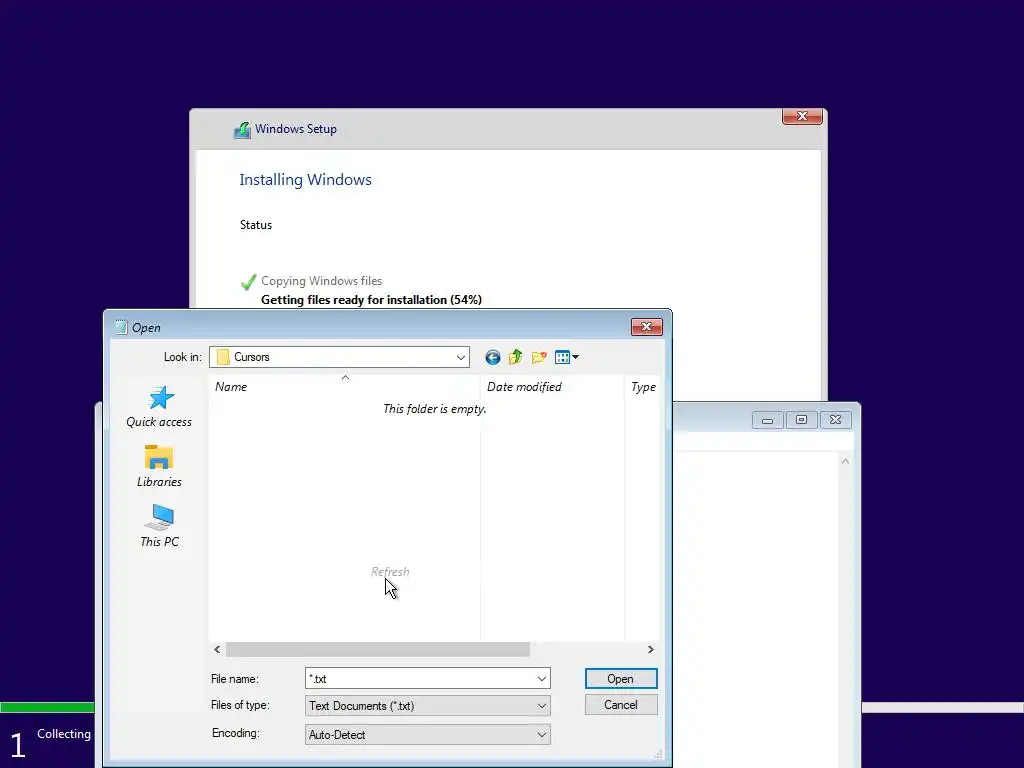Open Quick access location

pyautogui.click(x=159, y=407)
